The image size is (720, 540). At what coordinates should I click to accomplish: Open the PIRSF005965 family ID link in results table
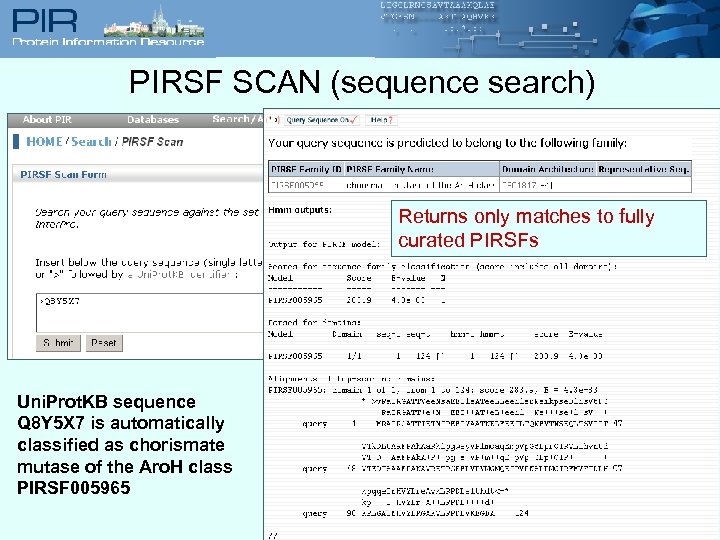(x=297, y=185)
